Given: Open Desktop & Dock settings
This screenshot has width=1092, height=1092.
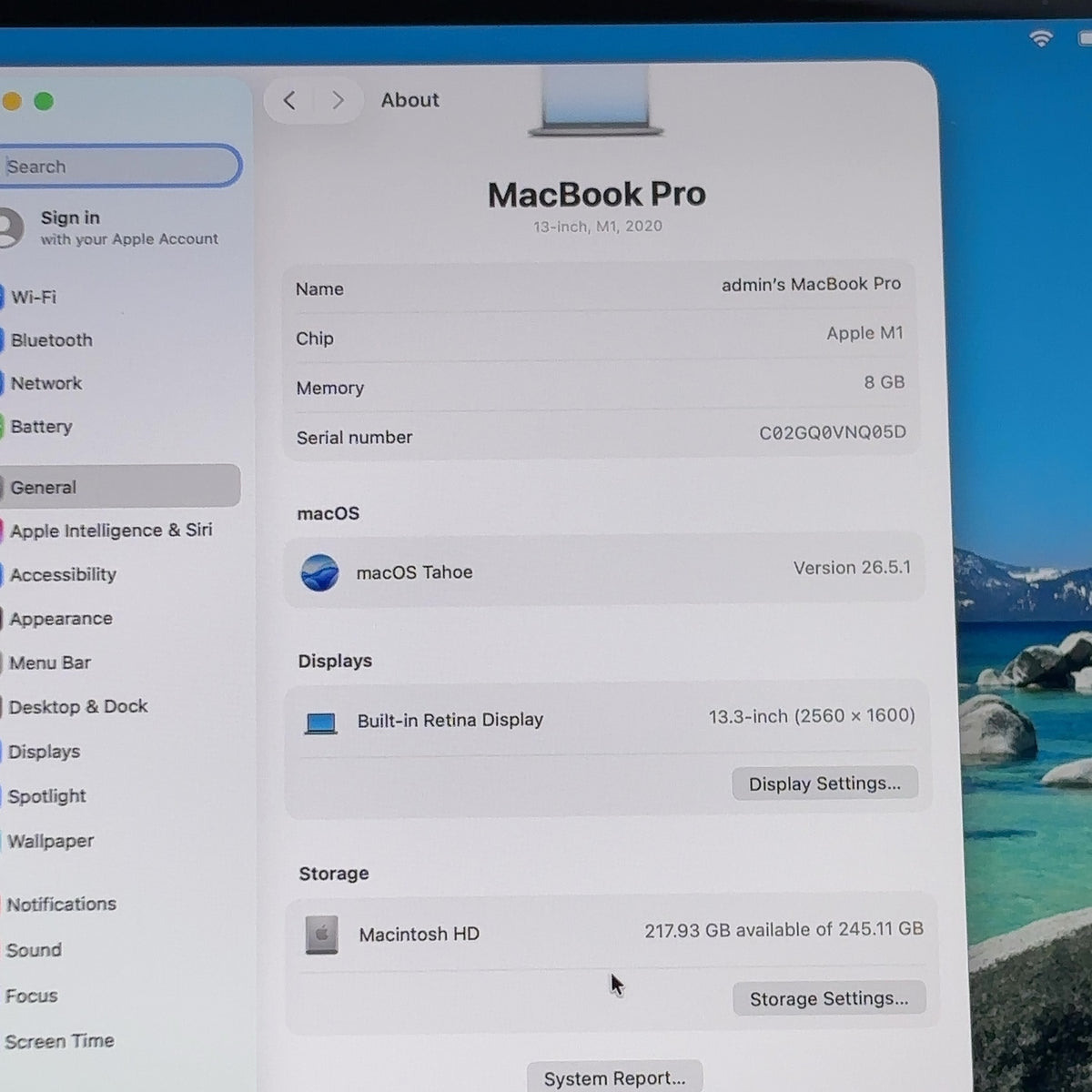Looking at the screenshot, I should point(78,707).
